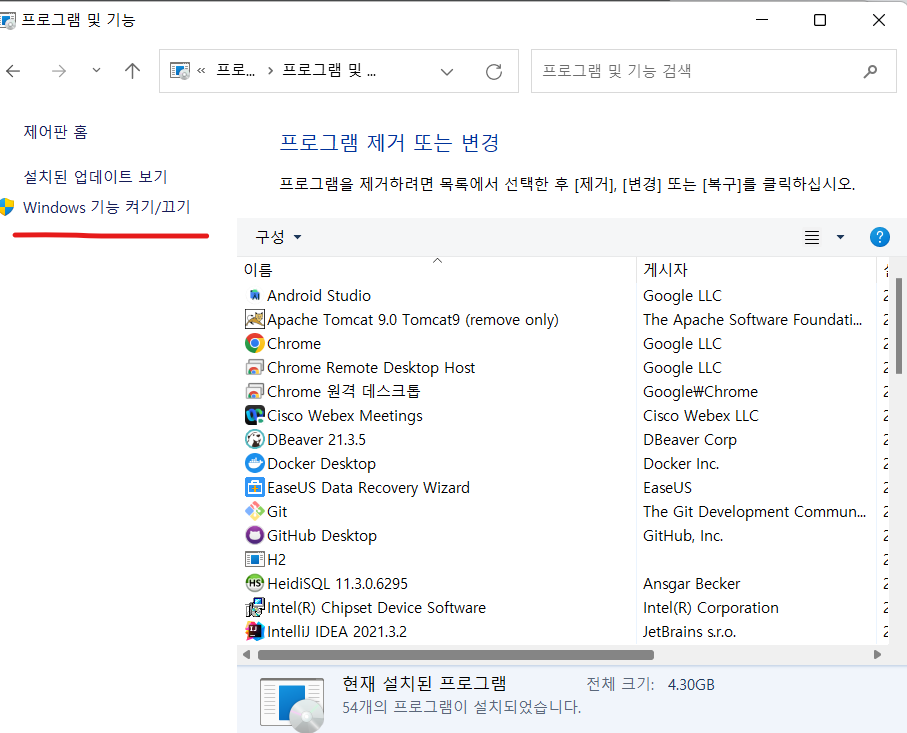This screenshot has width=907, height=733.
Task: Click the Git program icon
Action: (255, 511)
